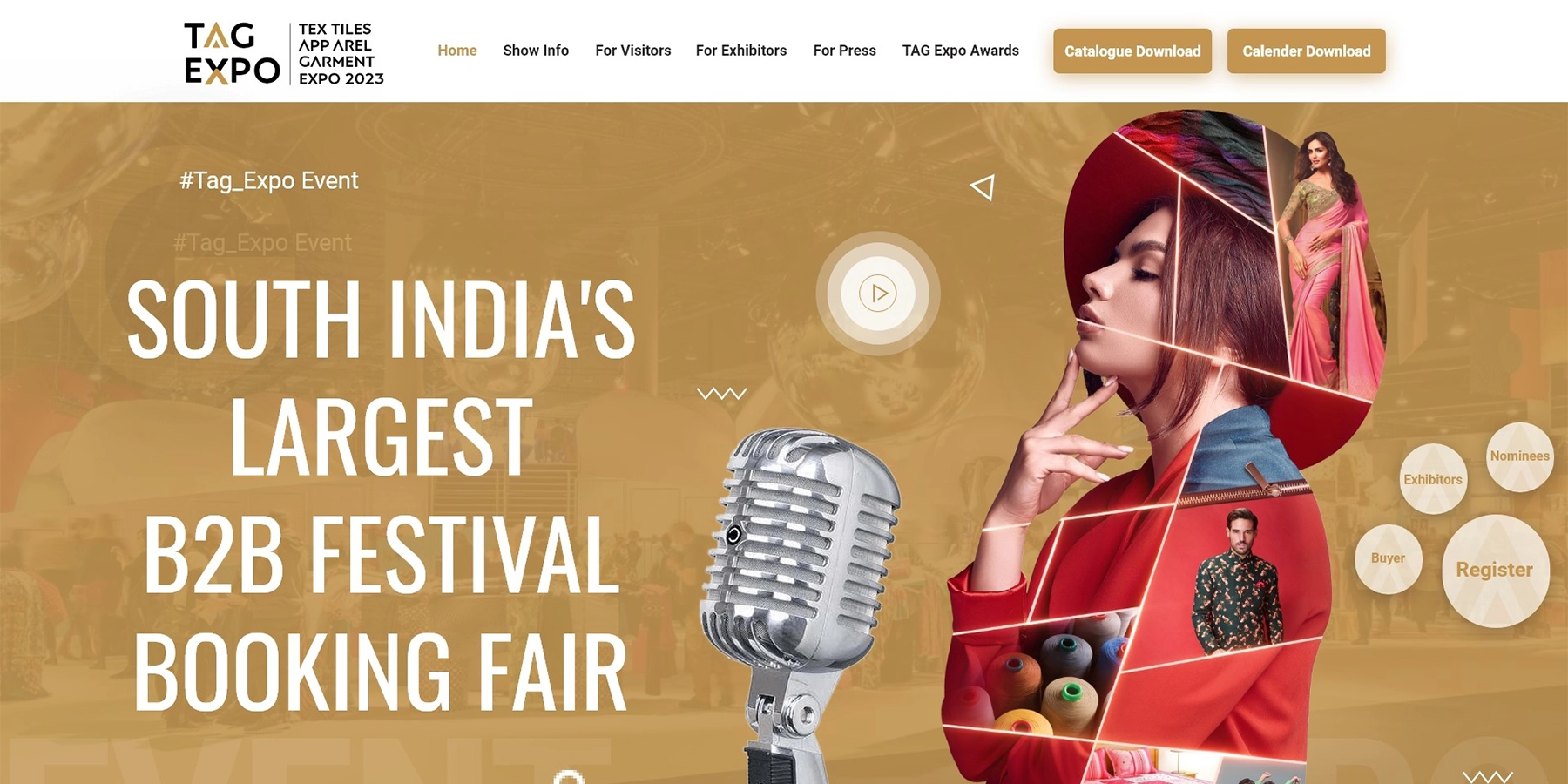Click the white triangle arrow icon
Screen dimensions: 1568x784
point(983,187)
